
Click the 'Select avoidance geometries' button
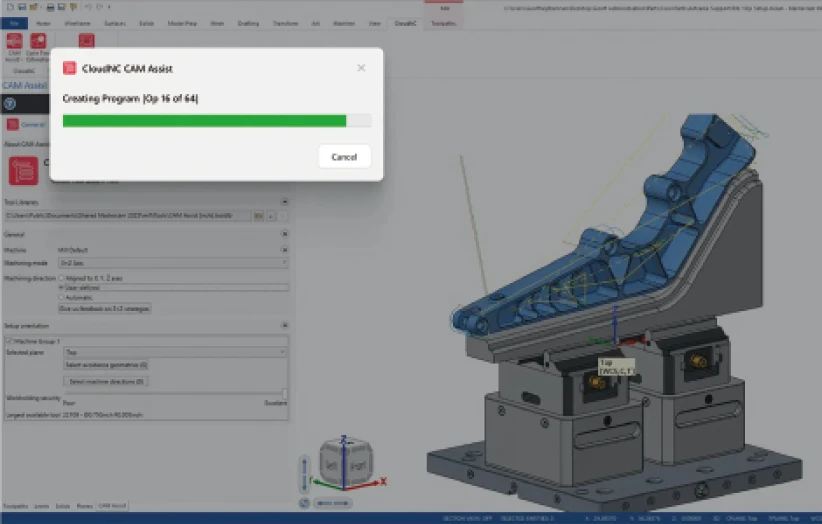pos(106,365)
